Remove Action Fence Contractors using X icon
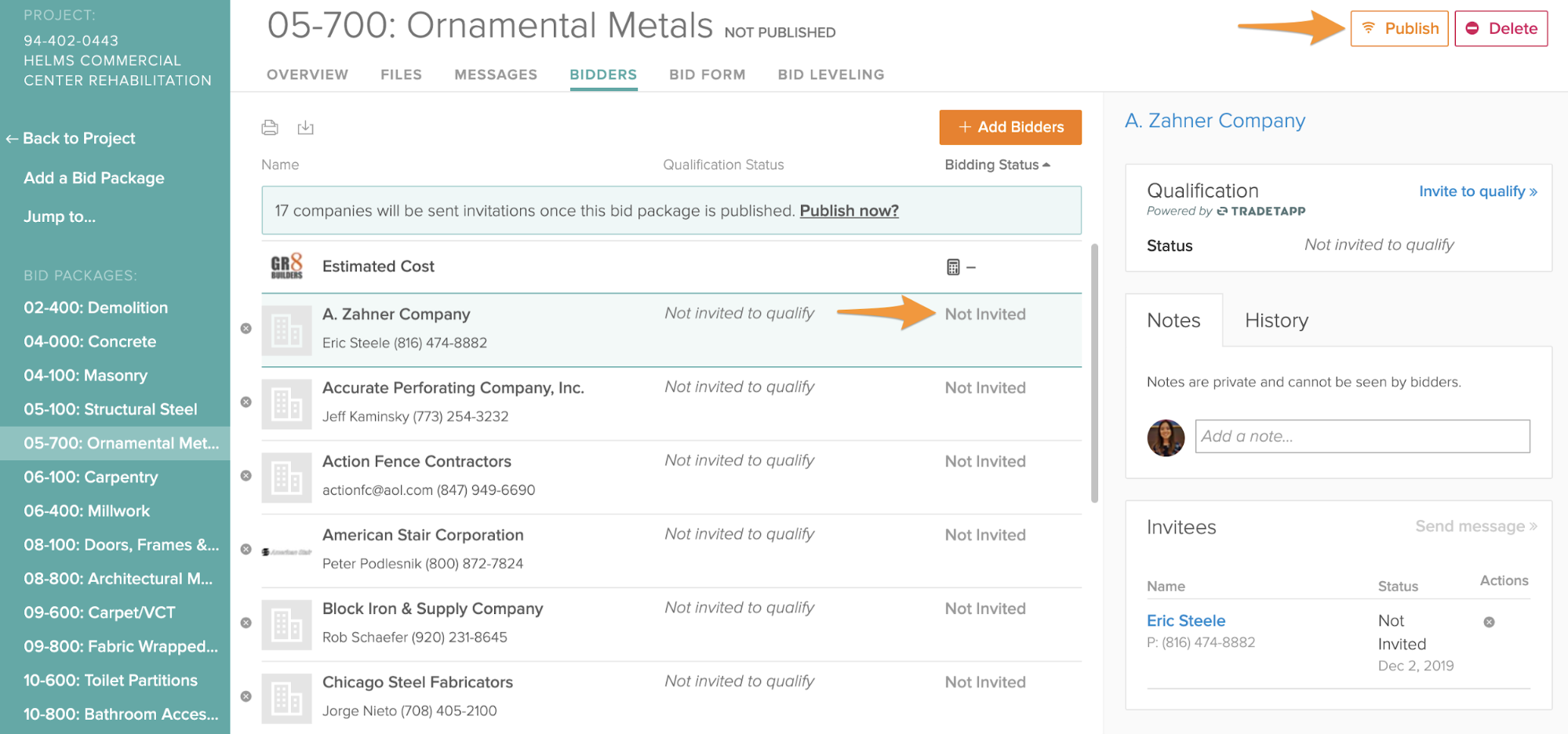Screen dimensions: 1568x734 (x=246, y=476)
